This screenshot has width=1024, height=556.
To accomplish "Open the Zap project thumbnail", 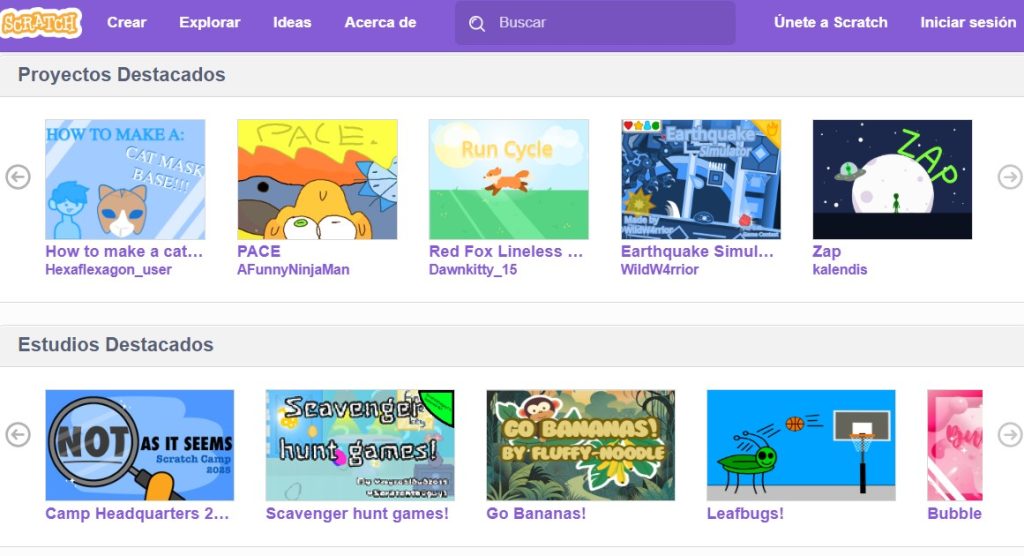I will [892, 179].
